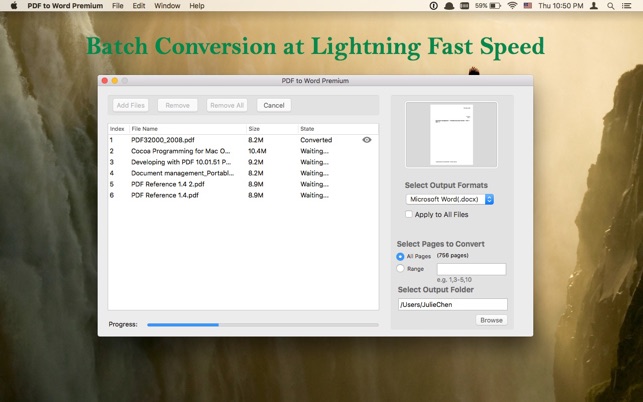Screen dimensions: 643x402
Task: Click the hat-shaped menu bar icon
Action: click(x=449, y=6)
